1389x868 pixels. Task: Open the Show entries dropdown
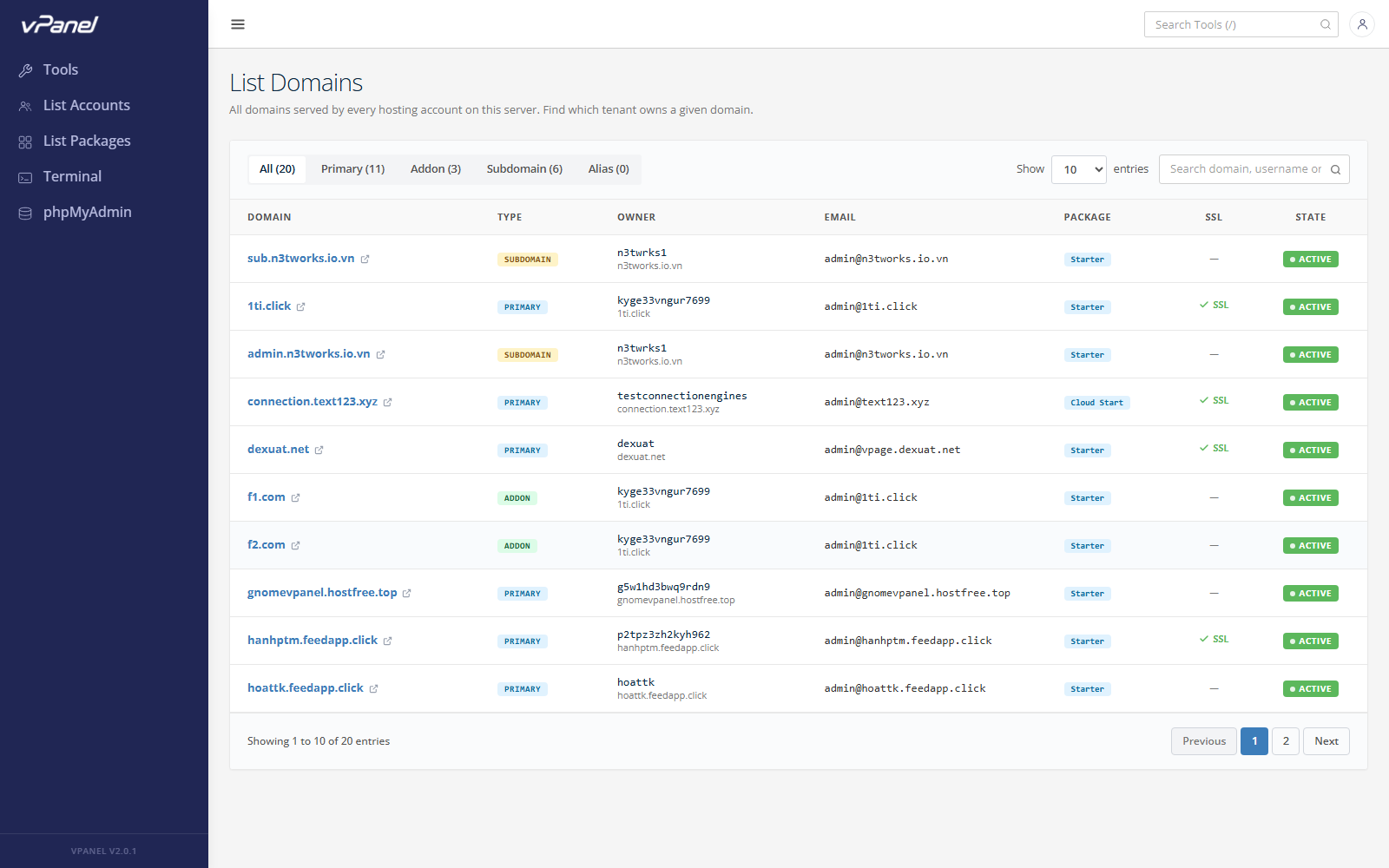(1079, 169)
